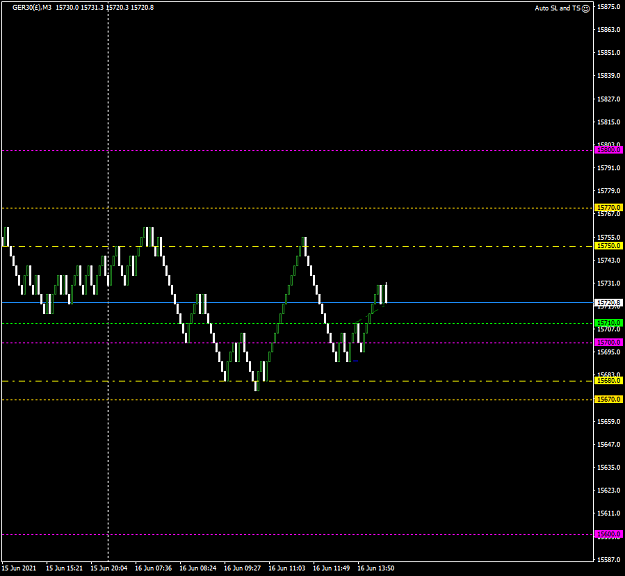Select the magenta 15800.0 price label
Screen dimensions: 625x576
[608, 150]
